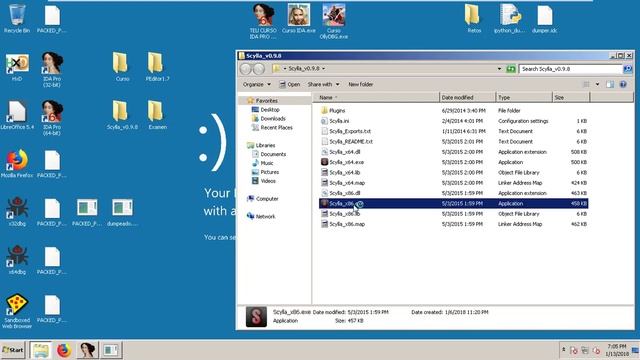
Task: Open Mozilla Firefox desktop shortcut
Action: [17, 163]
